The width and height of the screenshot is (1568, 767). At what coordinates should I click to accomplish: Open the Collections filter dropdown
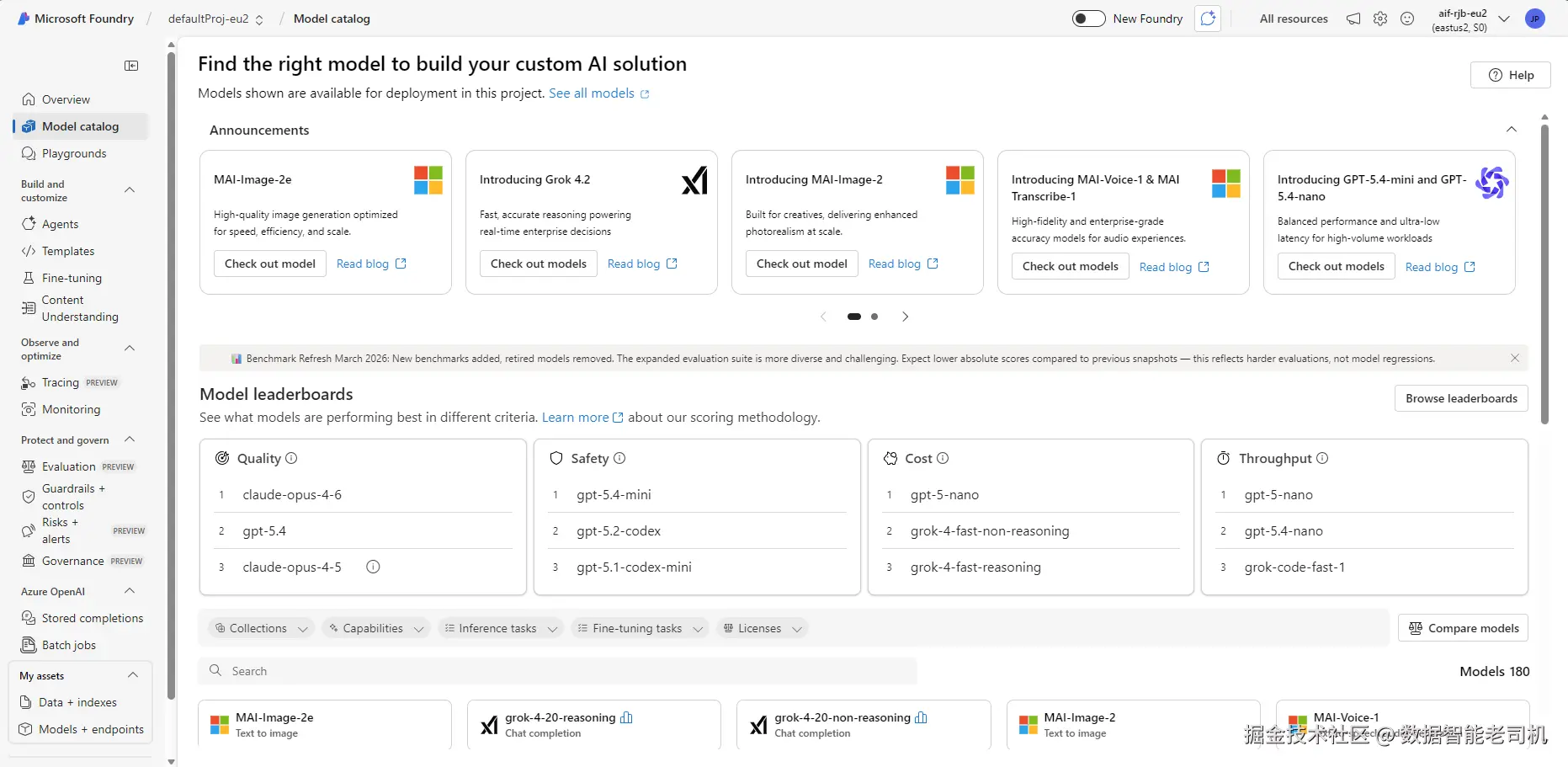[262, 628]
